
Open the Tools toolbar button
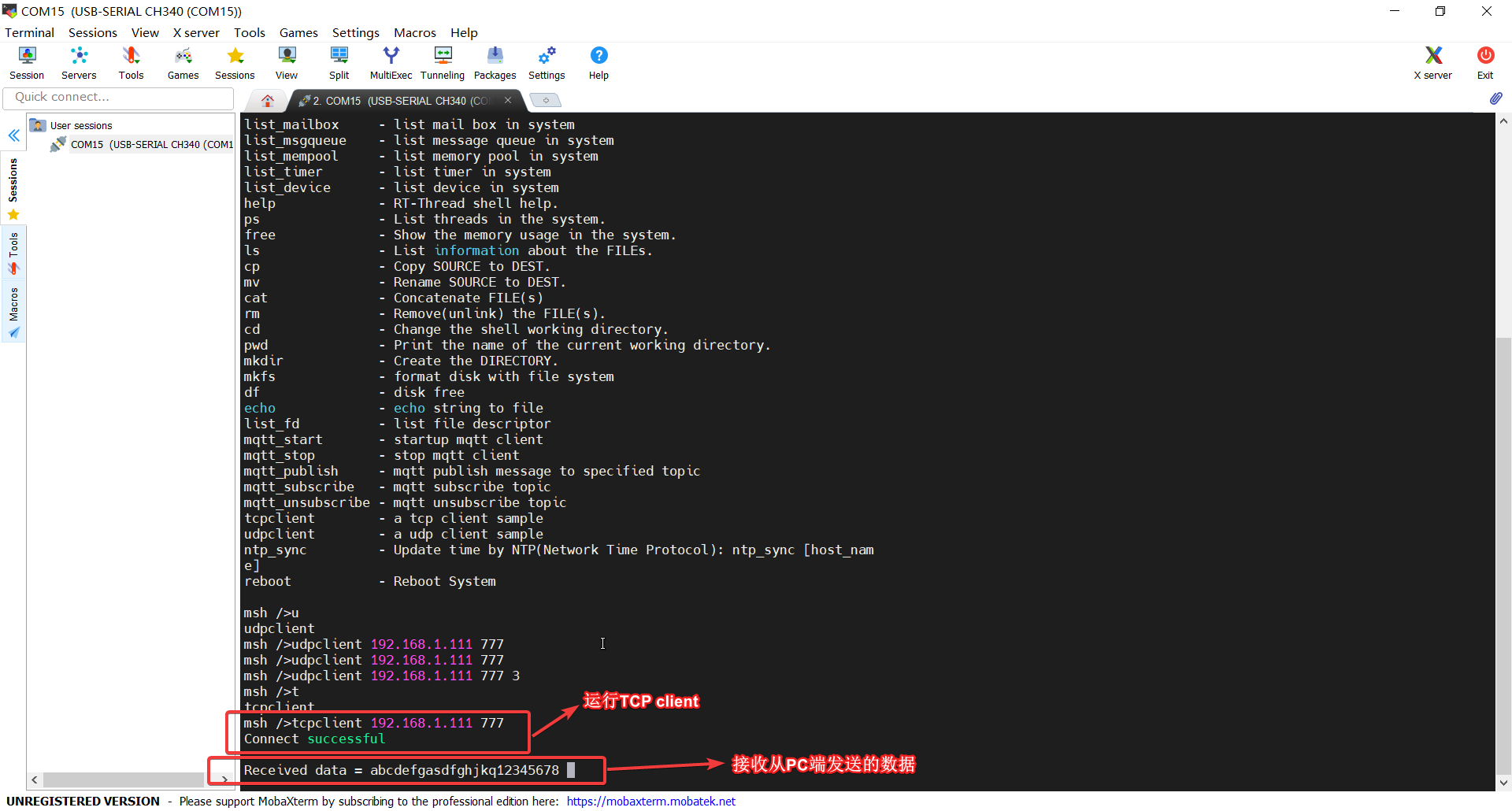pyautogui.click(x=131, y=63)
